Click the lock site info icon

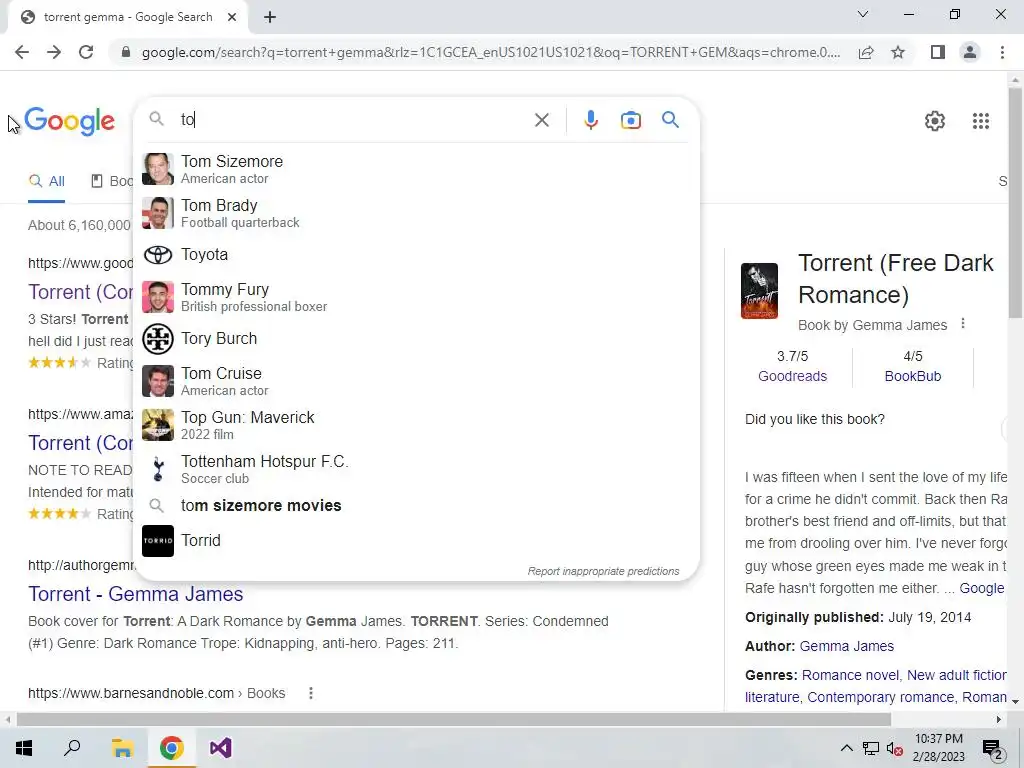tap(126, 52)
